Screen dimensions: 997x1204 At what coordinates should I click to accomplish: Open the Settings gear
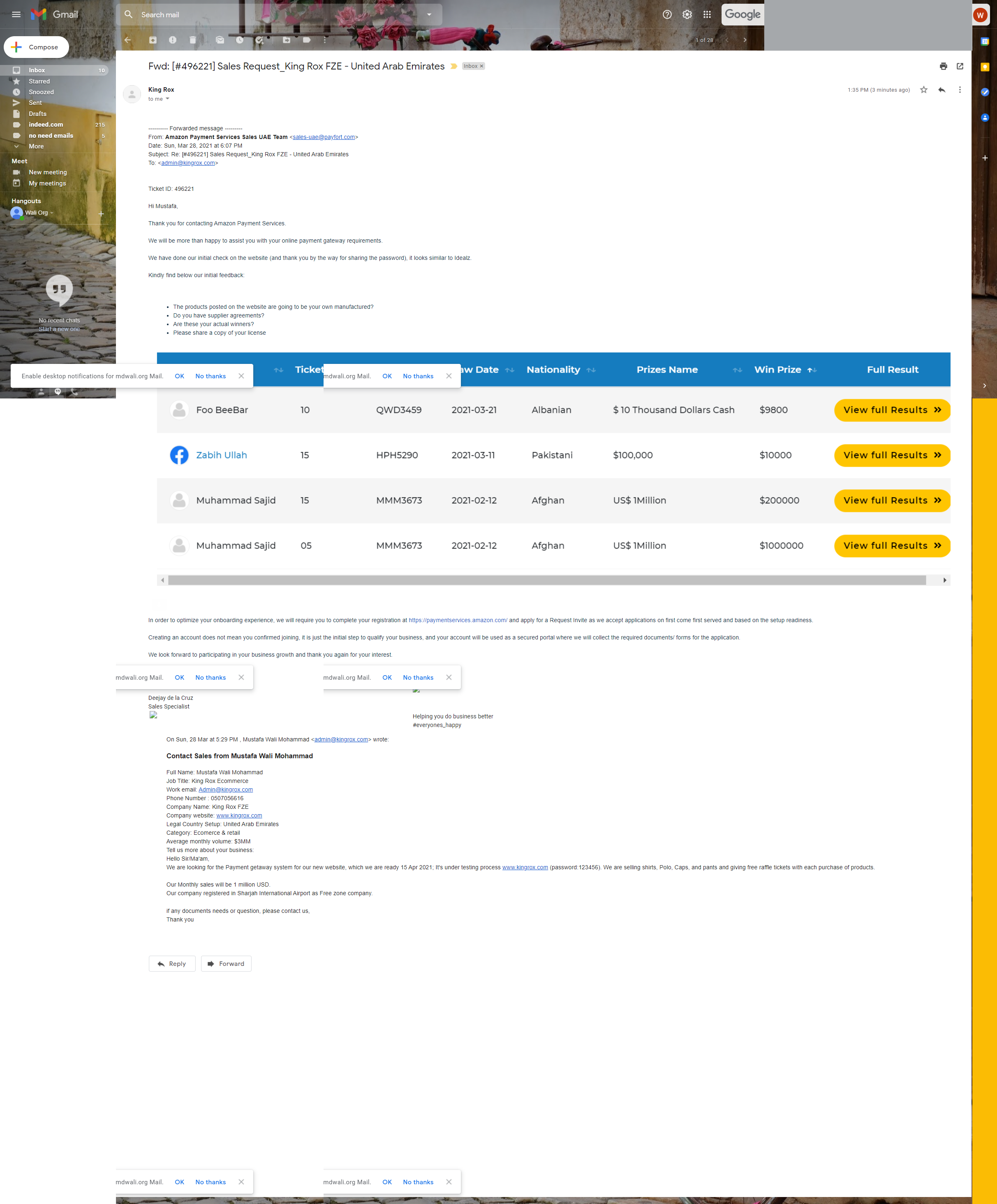[687, 14]
